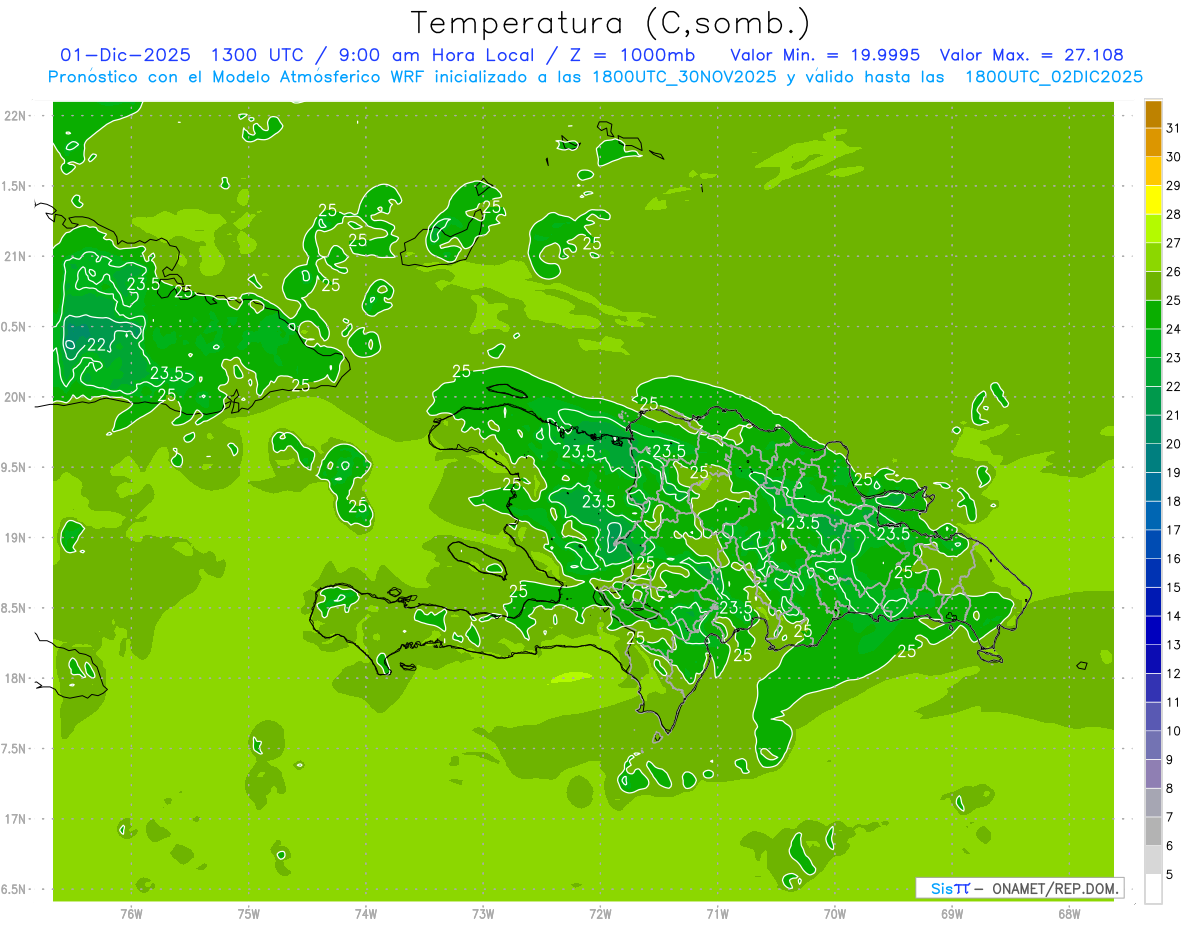Select the colorbar label '31'
Image resolution: width=1200 pixels, height=927 pixels.
click(1174, 128)
